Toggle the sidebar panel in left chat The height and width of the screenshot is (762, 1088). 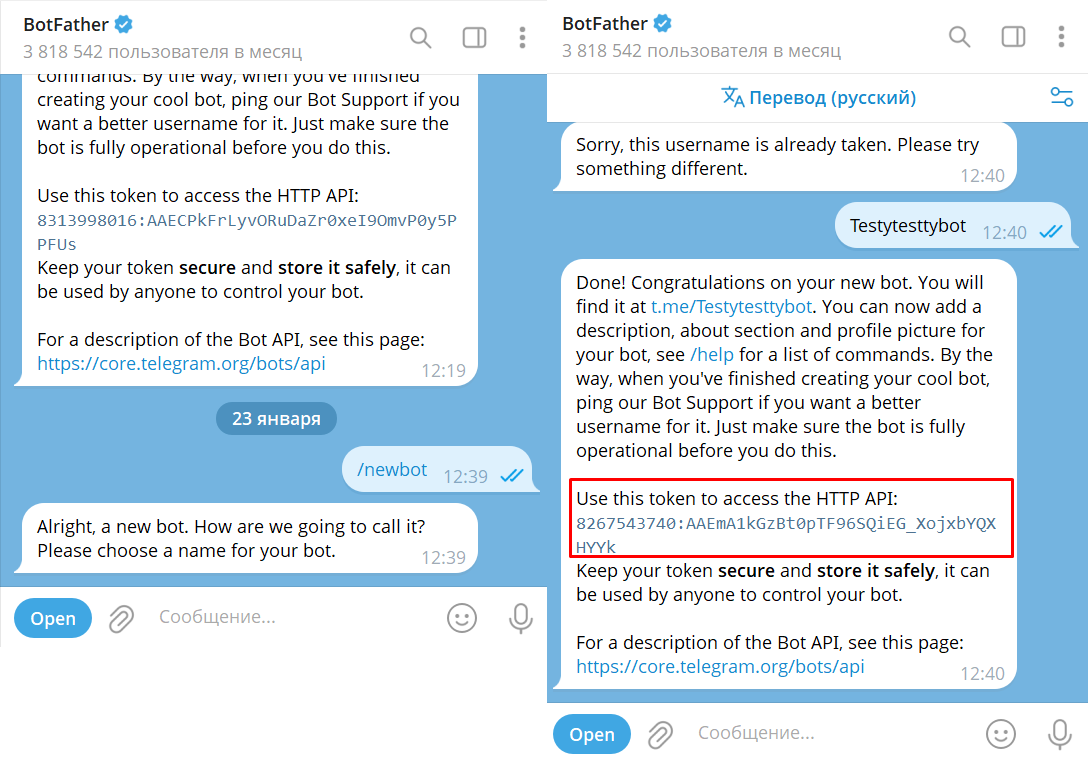tap(474, 38)
